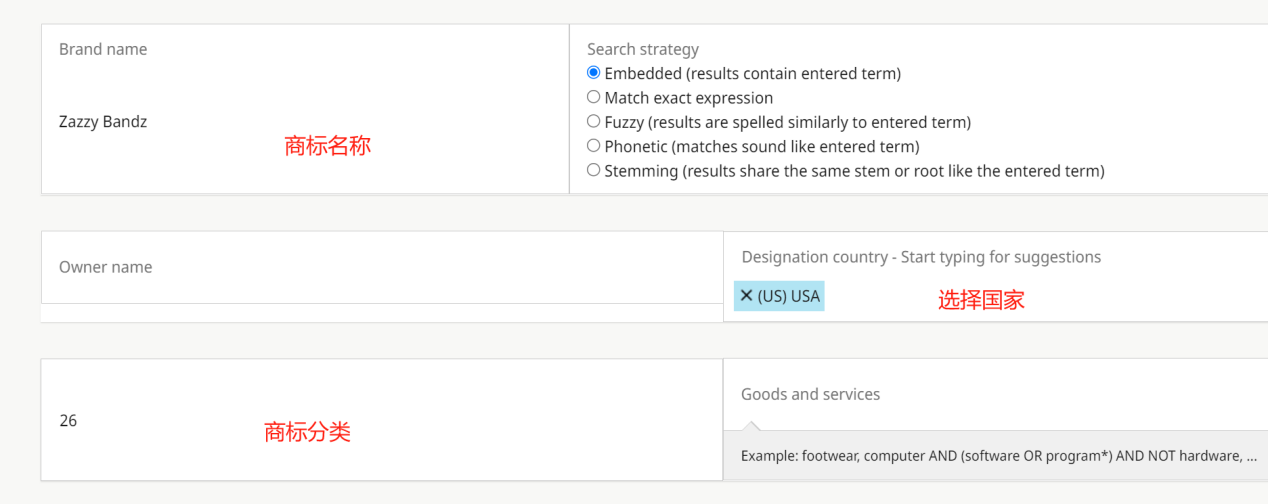Viewport: 1268px width, 504px height.
Task: Click the Search strategy heading
Action: (643, 49)
